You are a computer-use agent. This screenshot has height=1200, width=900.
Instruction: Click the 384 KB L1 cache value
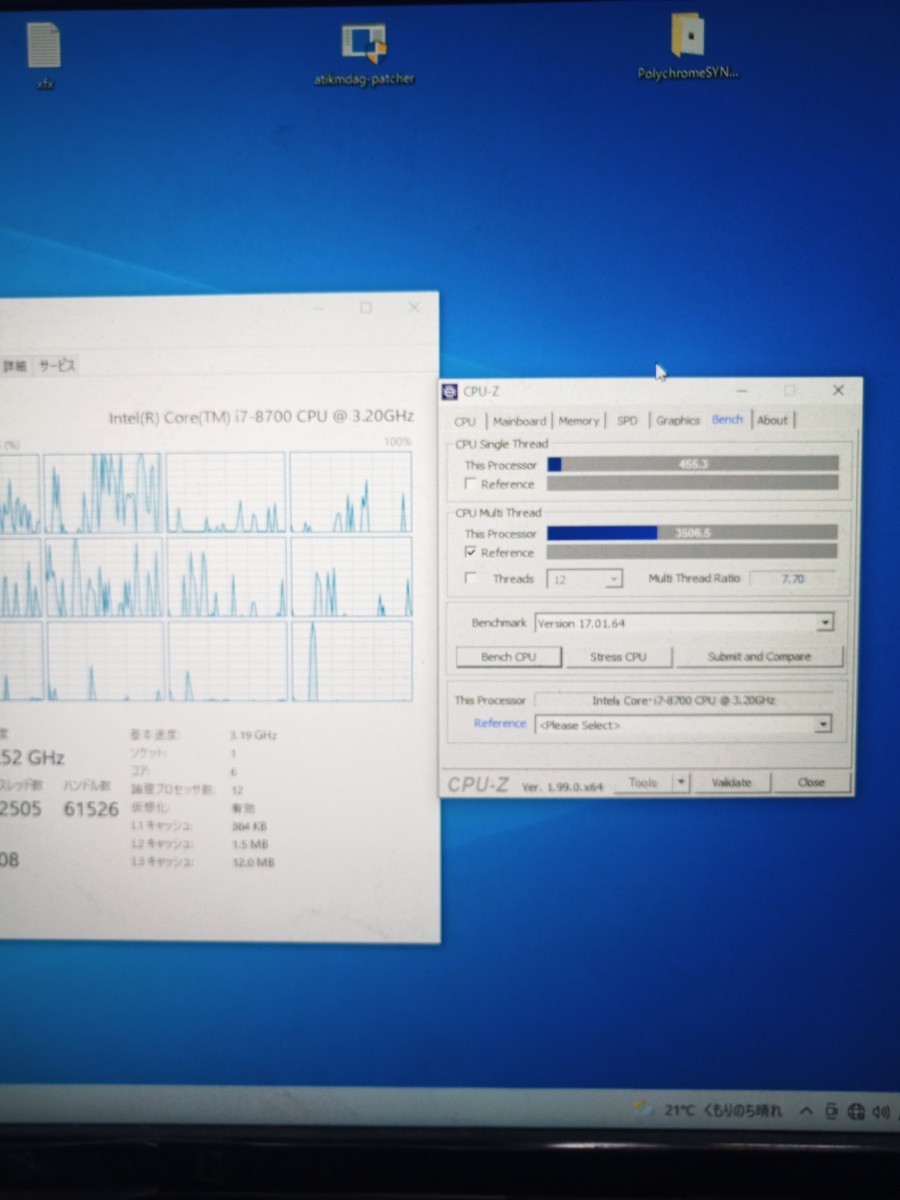coord(248,826)
